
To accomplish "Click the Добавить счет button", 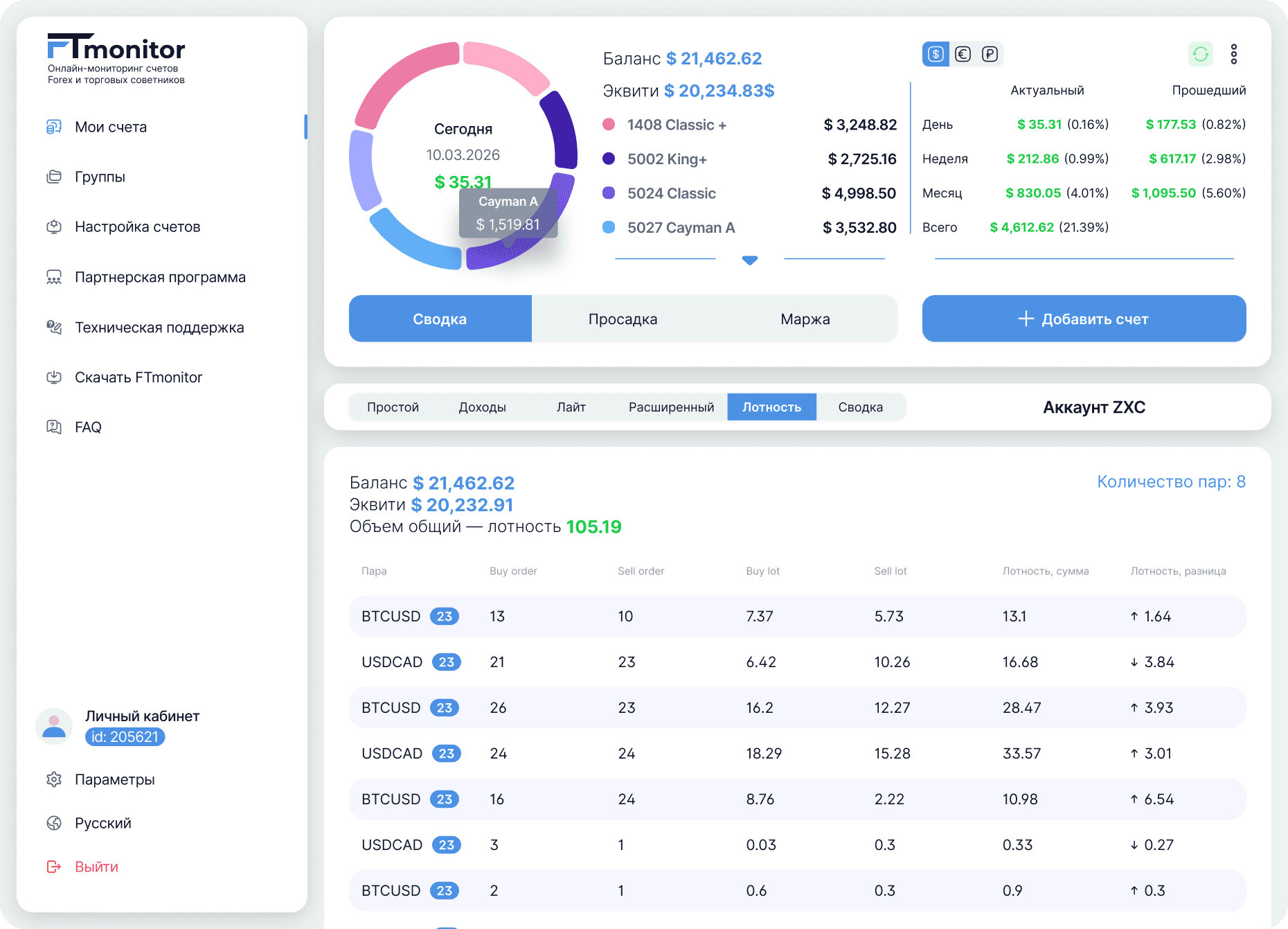I will coord(1084,319).
